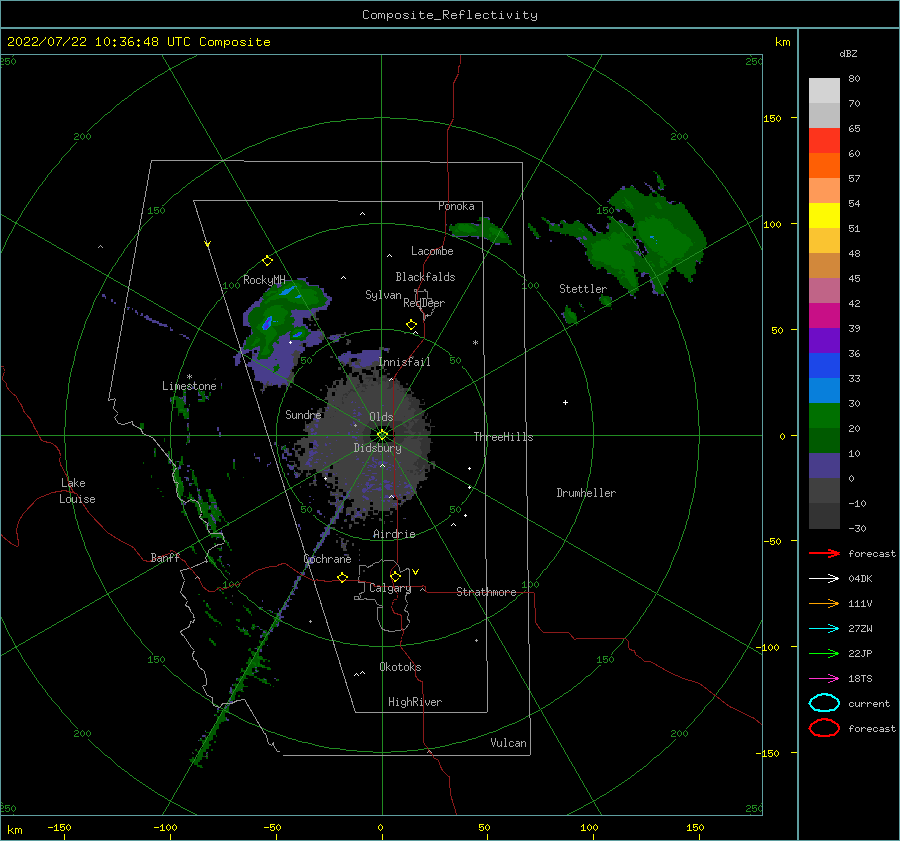This screenshot has height=841, width=900.
Task: Click the Sundre label
Action: pyautogui.click(x=303, y=415)
